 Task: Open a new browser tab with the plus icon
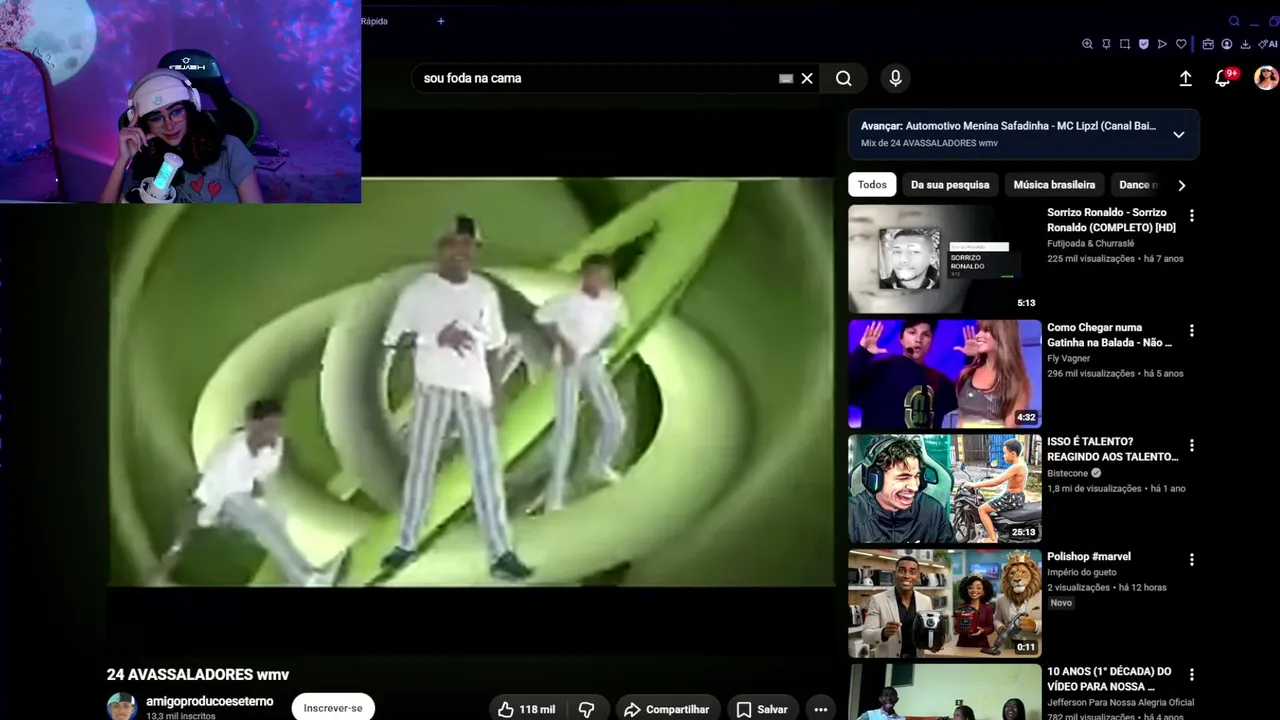[441, 21]
